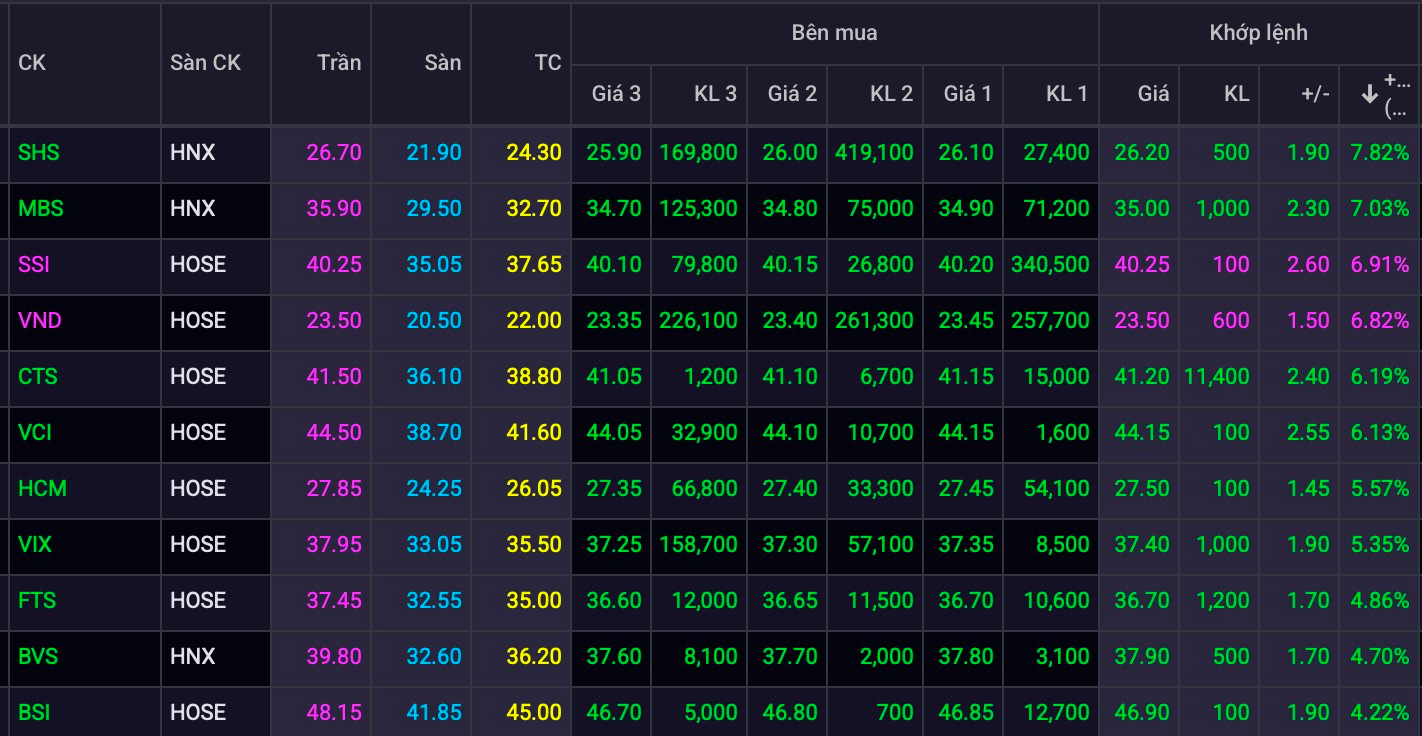Select the Bên mua group header
The width and height of the screenshot is (1422, 736).
pyautogui.click(x=834, y=33)
